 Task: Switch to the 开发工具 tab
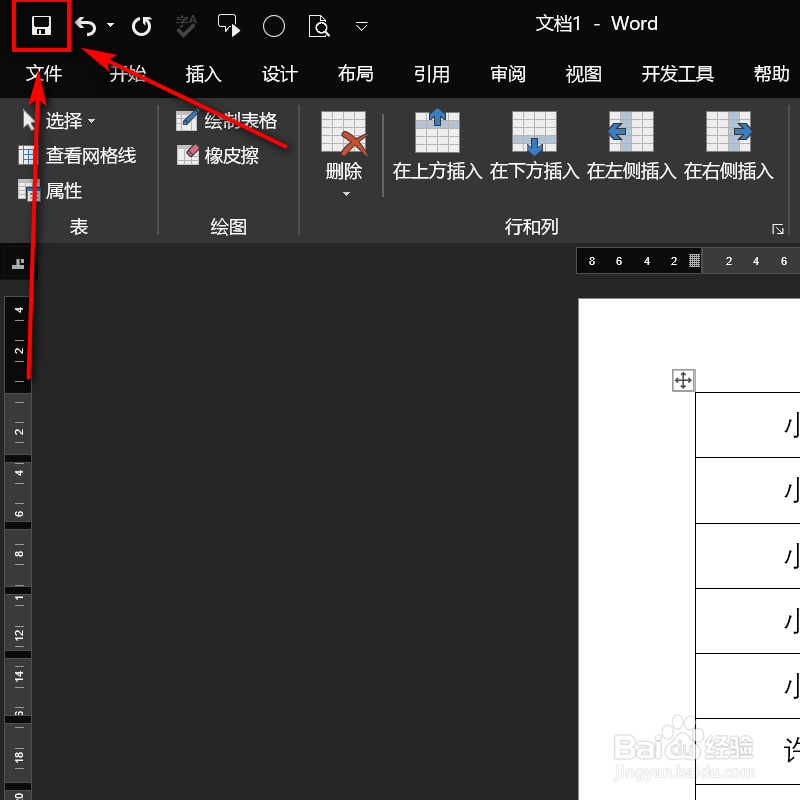coord(678,74)
